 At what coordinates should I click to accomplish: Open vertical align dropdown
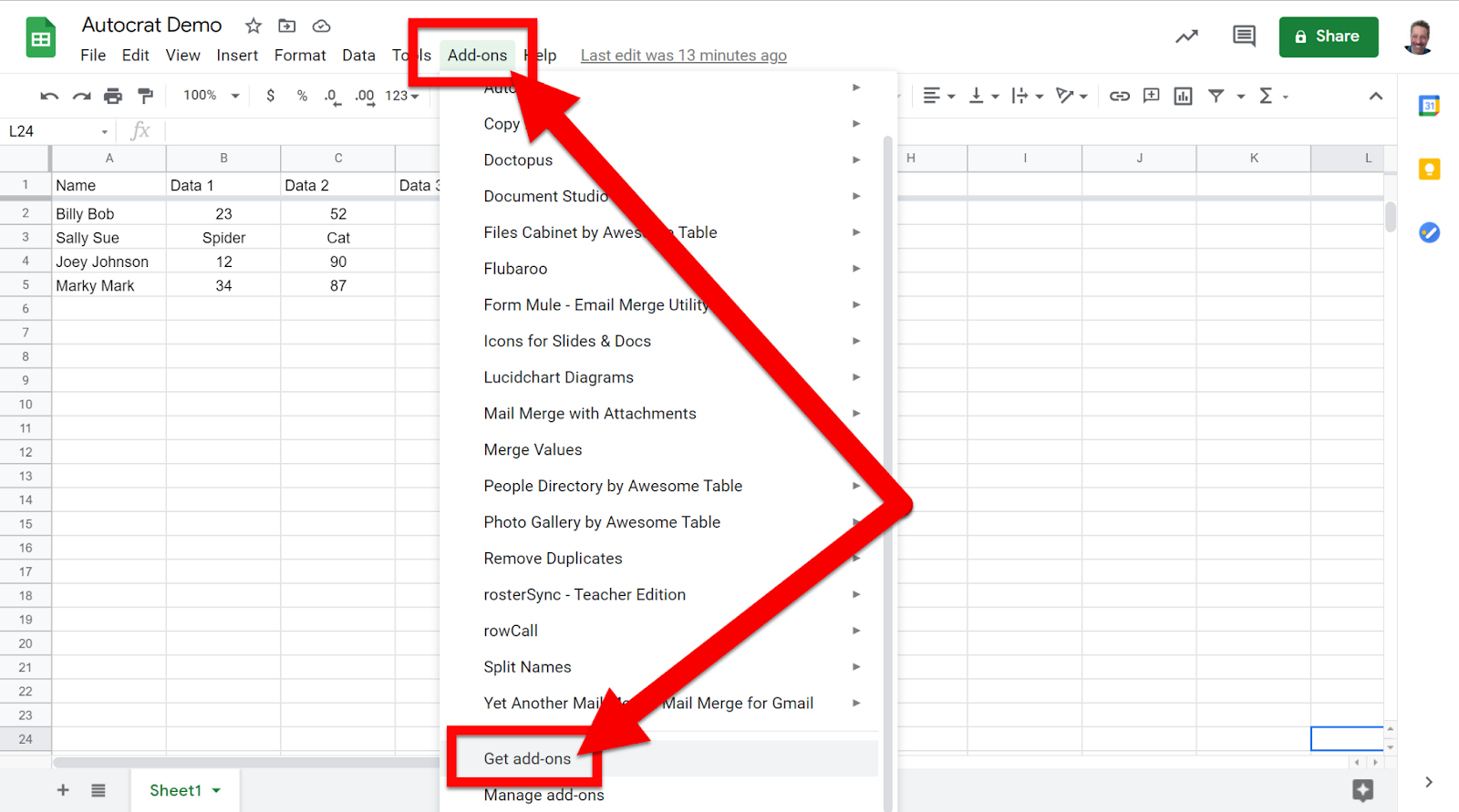[x=984, y=96]
